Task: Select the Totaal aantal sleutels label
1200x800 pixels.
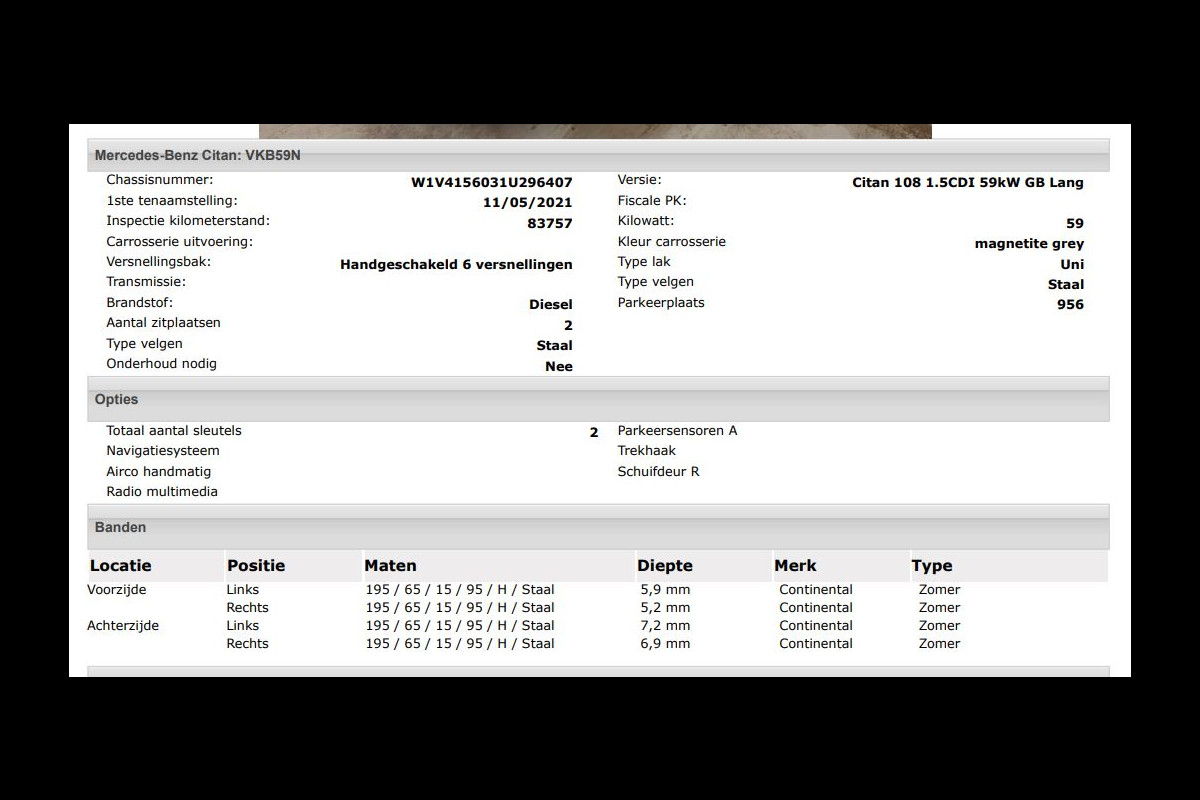Action: point(174,431)
